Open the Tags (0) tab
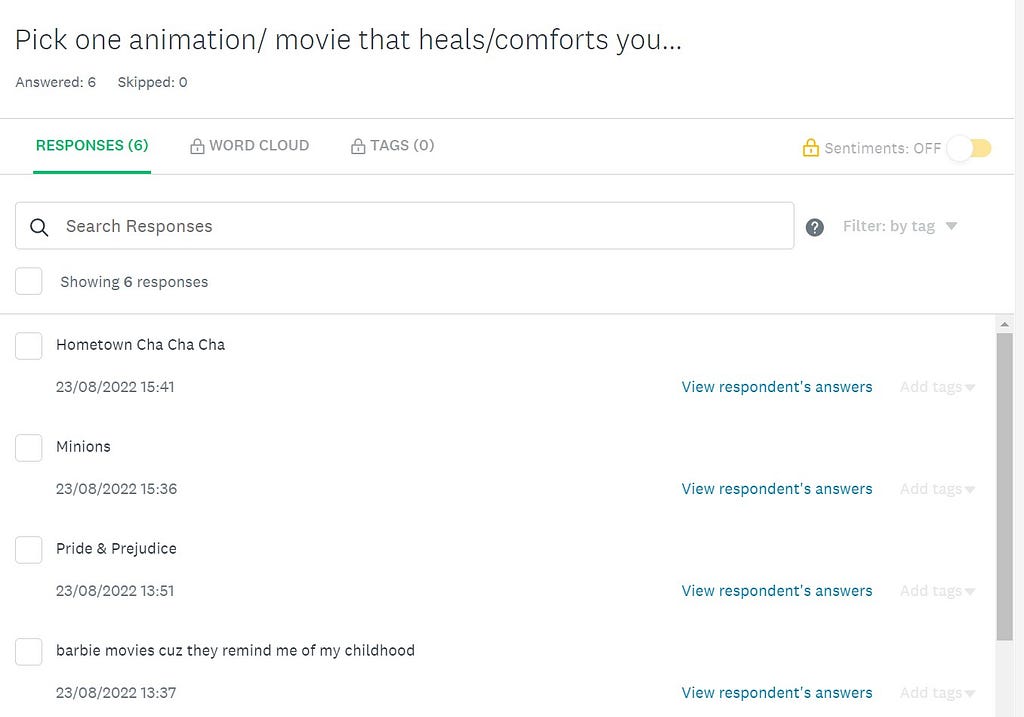The height and width of the screenshot is (717, 1024). 392,146
